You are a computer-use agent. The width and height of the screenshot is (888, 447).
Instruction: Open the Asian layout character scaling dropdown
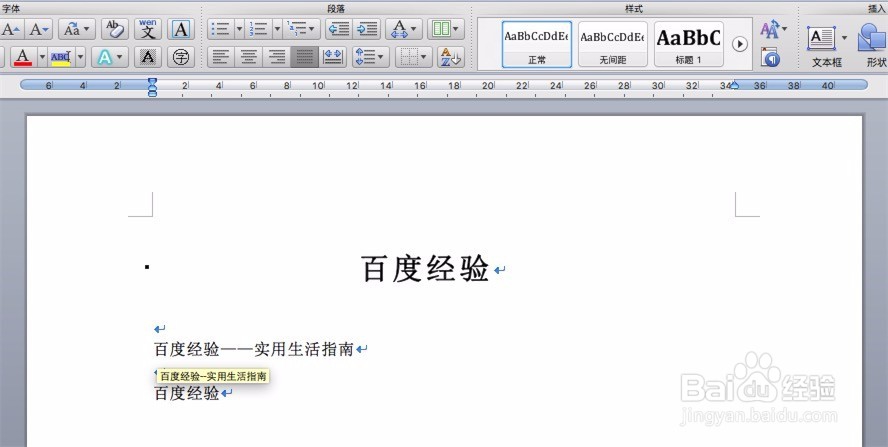pos(404,29)
